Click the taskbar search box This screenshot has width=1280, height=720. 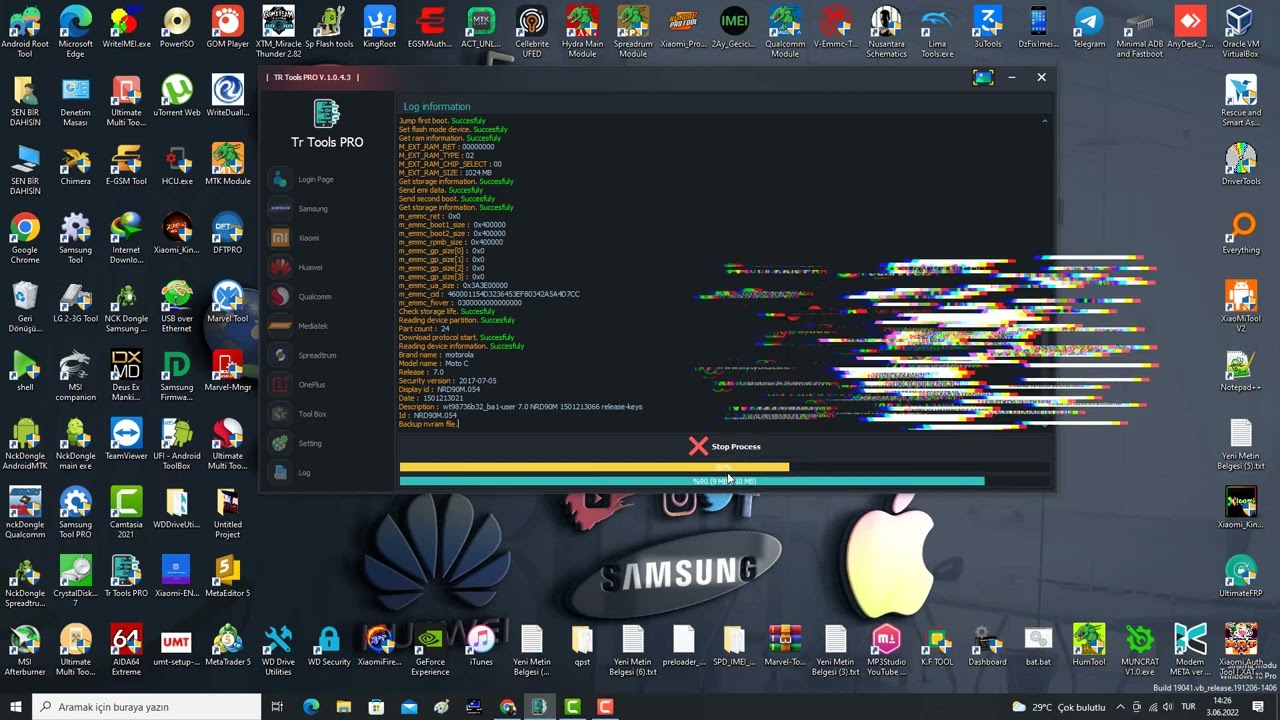pos(147,707)
